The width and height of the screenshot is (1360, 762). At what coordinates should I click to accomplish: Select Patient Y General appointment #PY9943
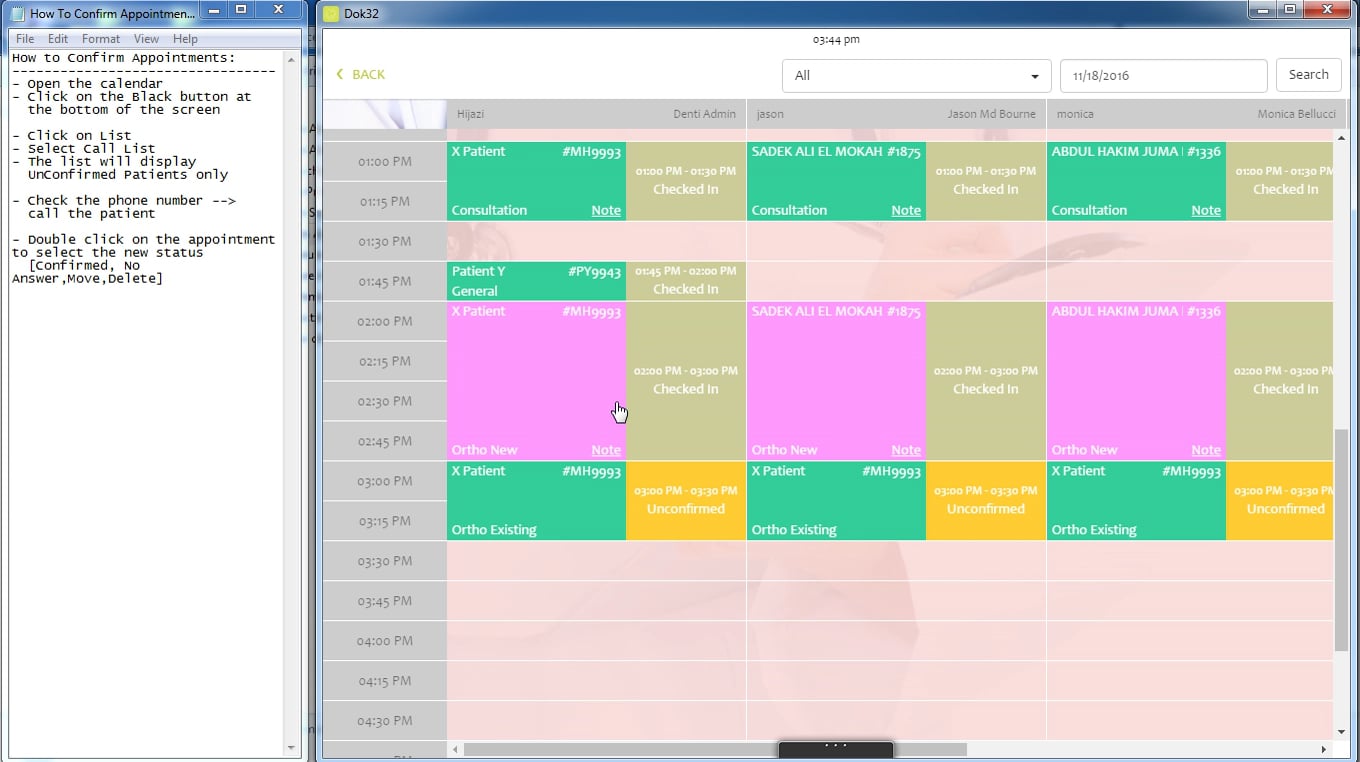click(536, 281)
